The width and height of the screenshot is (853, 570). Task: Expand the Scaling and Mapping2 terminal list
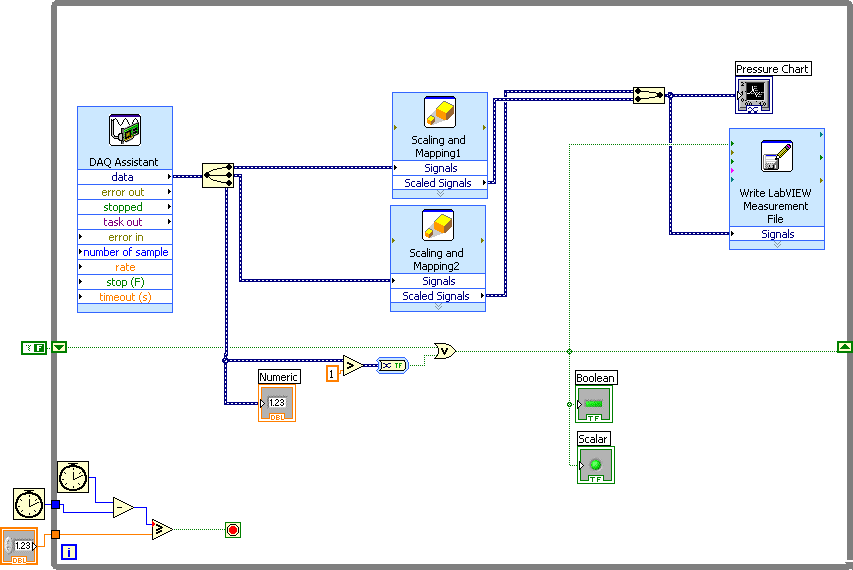[437, 307]
